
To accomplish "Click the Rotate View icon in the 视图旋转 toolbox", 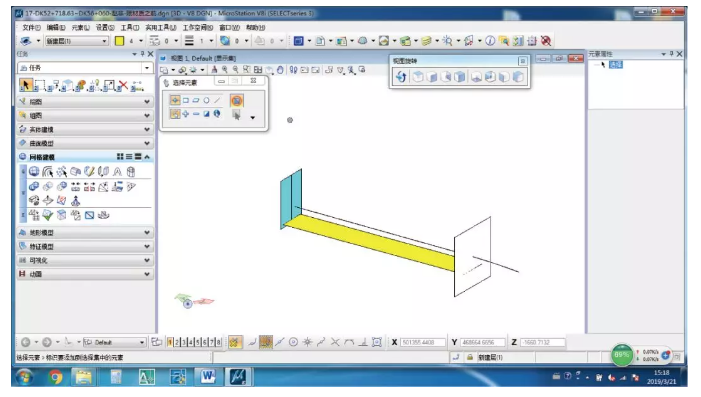I will (x=401, y=77).
